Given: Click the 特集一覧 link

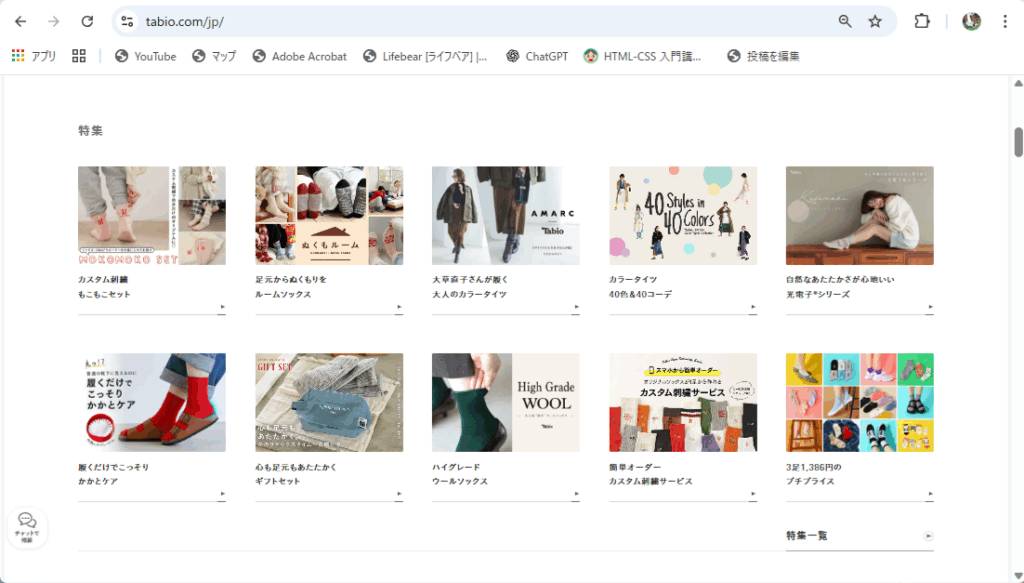Looking at the screenshot, I should [x=807, y=536].
